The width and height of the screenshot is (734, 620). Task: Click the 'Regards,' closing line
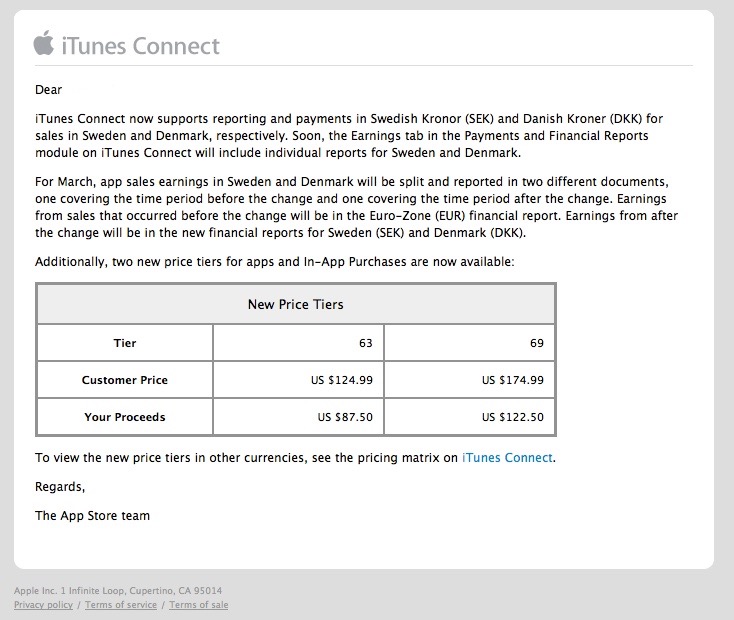pos(60,487)
